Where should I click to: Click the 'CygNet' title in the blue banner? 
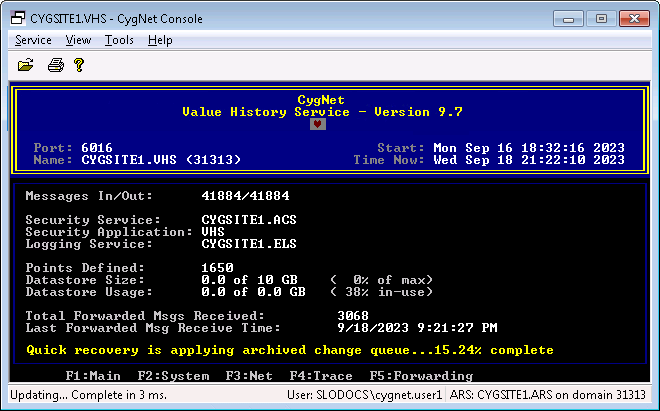pos(321,100)
